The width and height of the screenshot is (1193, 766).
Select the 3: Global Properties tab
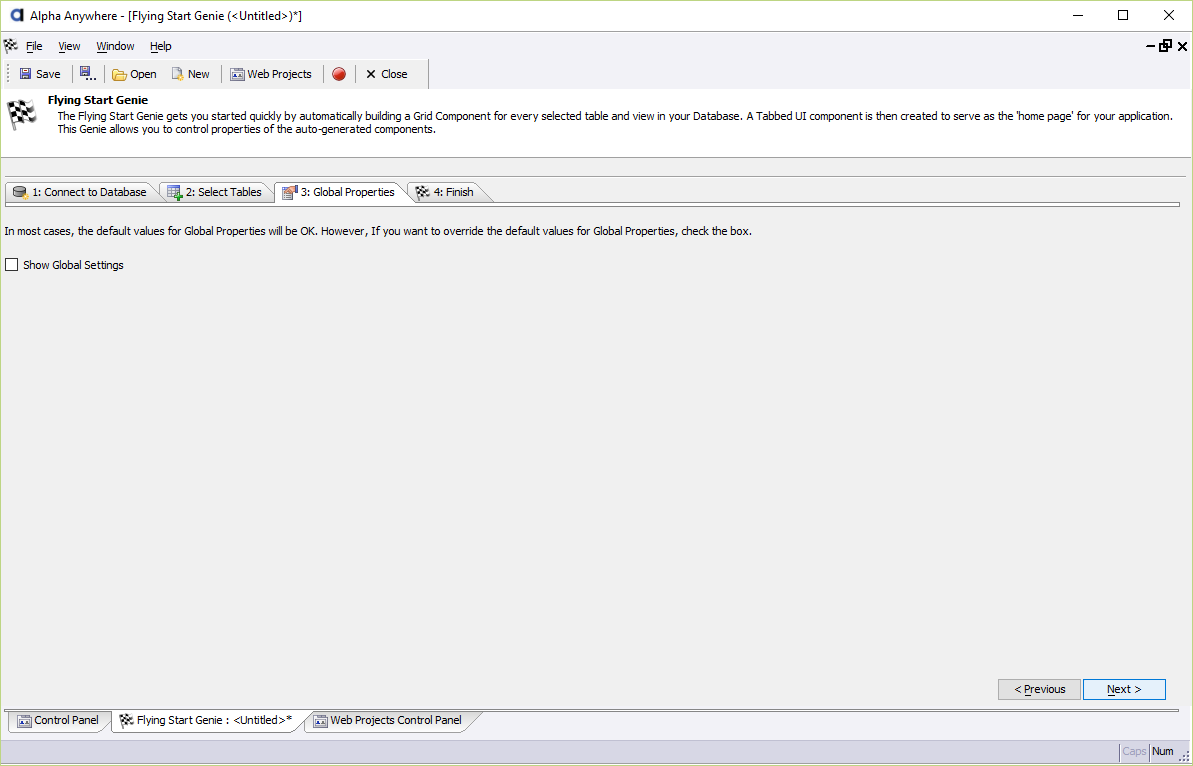pos(339,192)
